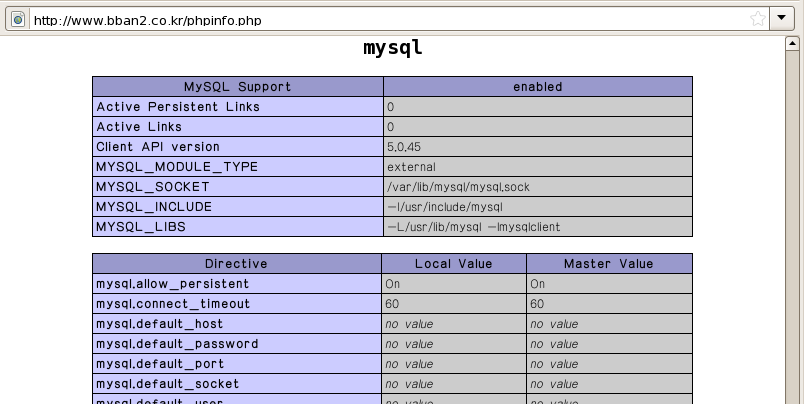This screenshot has height=404, width=804.
Task: Click the 'MYSQL_MODULE_TYPE' label
Action: point(177,167)
